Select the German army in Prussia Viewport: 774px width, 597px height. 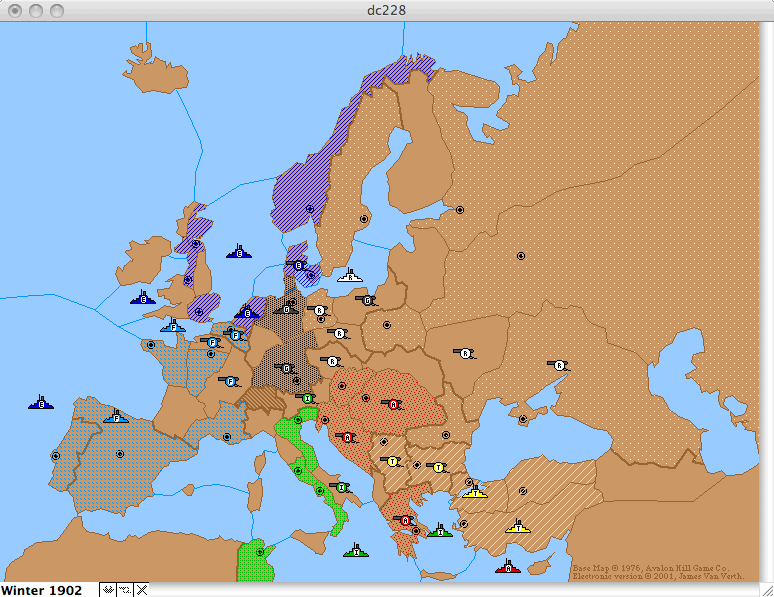[x=367, y=300]
